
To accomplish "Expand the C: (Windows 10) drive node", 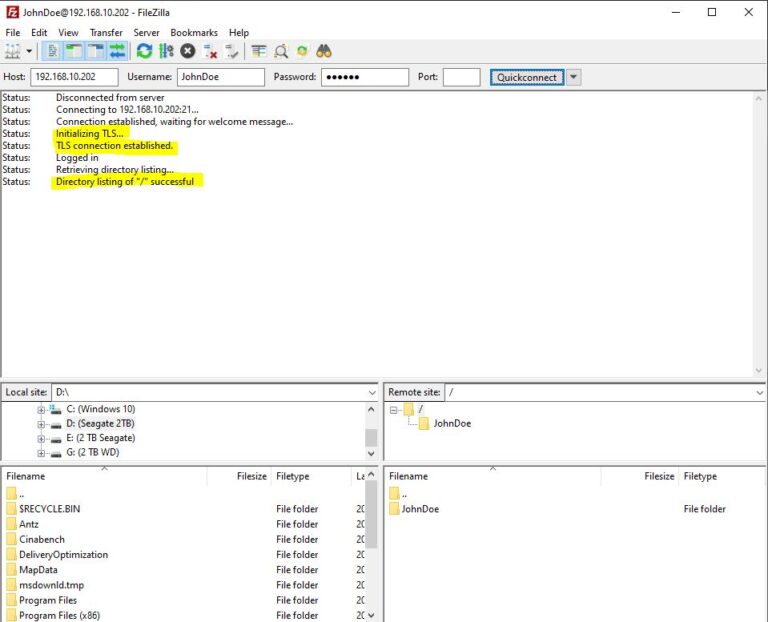I will [x=41, y=410].
